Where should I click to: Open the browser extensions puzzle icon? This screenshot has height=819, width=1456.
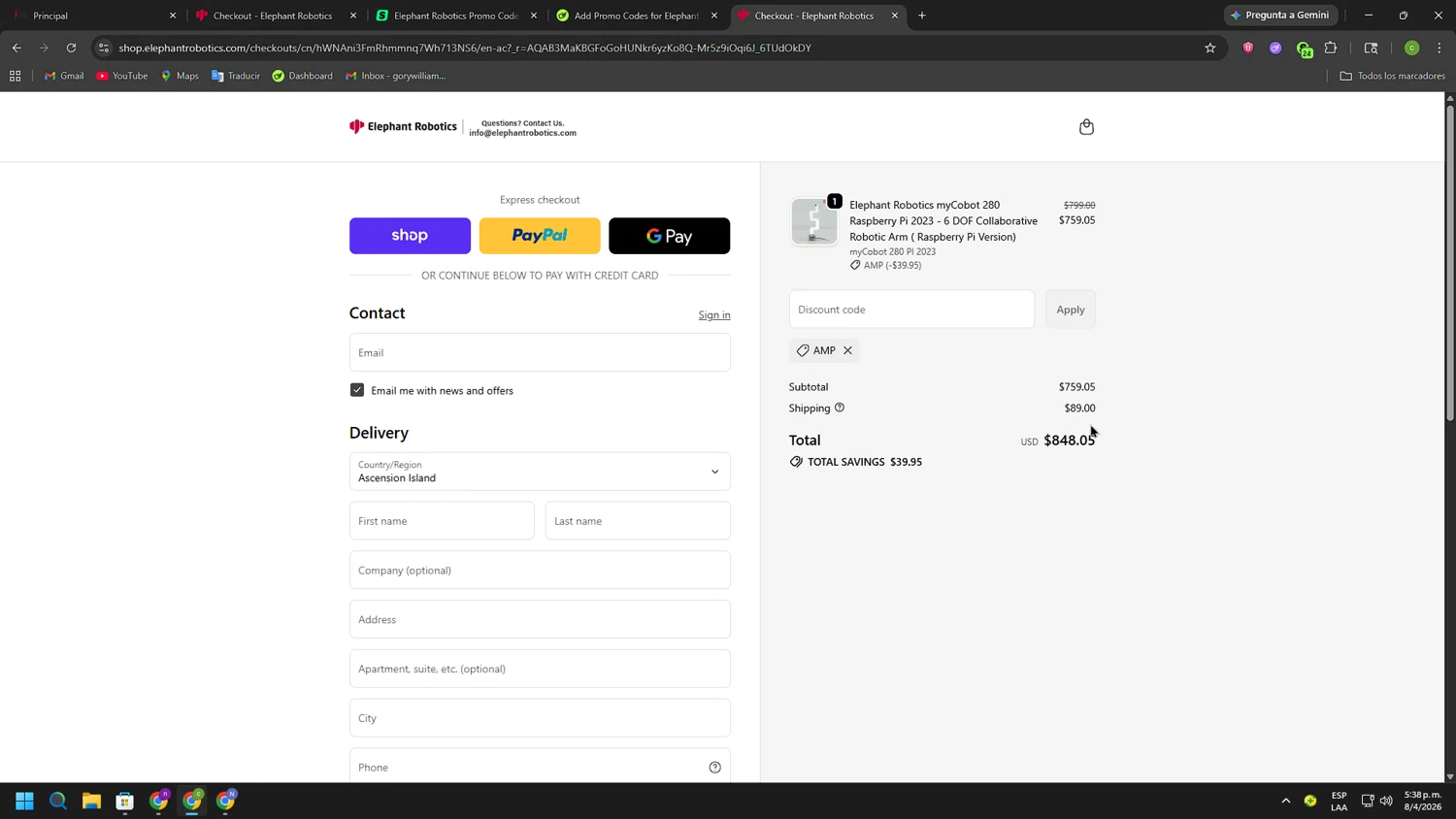pyautogui.click(x=1331, y=48)
